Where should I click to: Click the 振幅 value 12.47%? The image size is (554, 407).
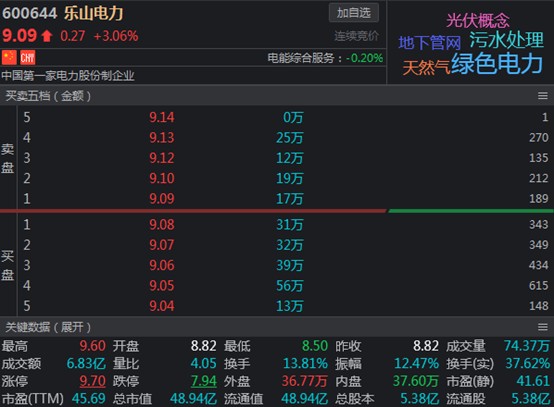tap(417, 364)
